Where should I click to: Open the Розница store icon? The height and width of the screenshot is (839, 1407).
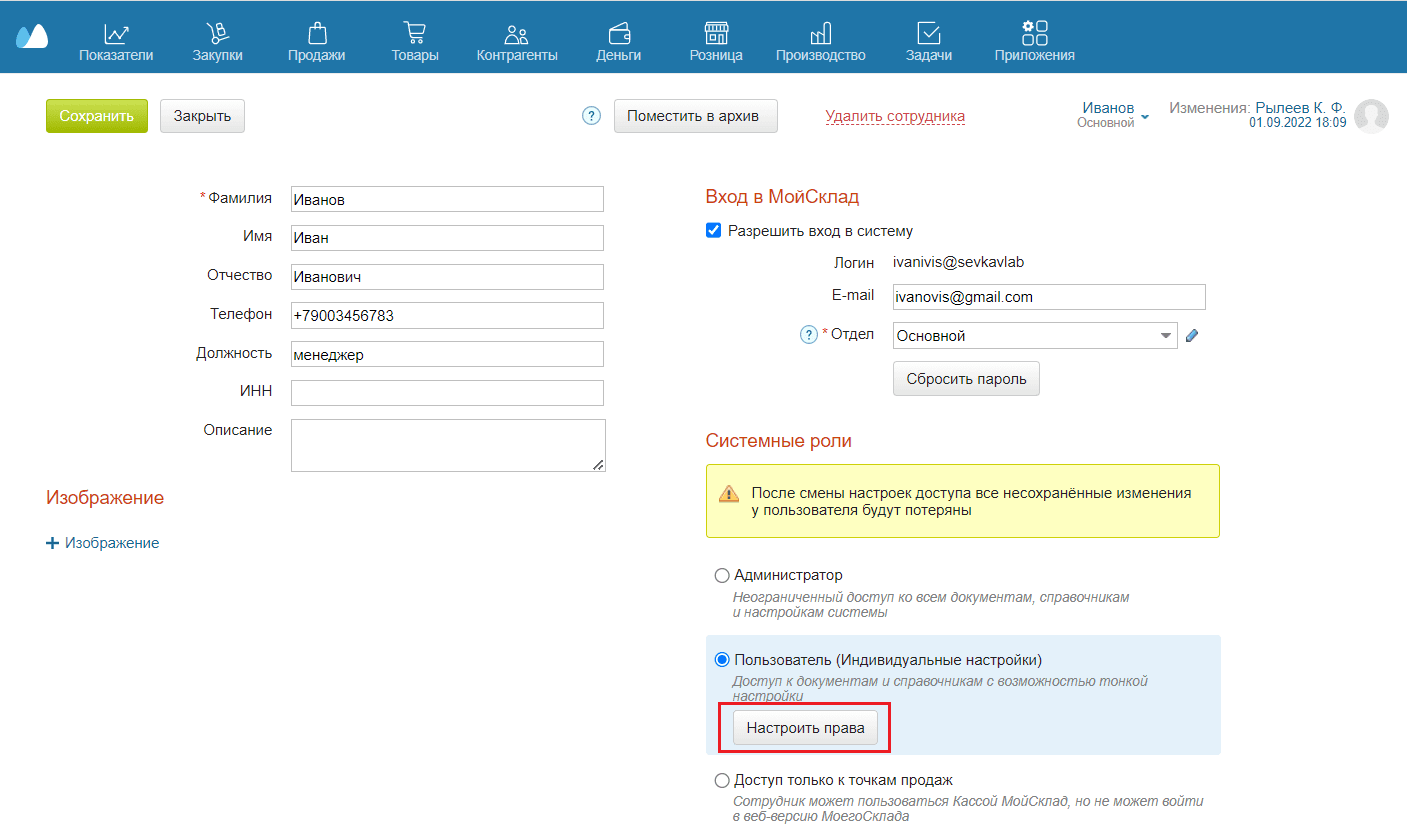click(715, 33)
